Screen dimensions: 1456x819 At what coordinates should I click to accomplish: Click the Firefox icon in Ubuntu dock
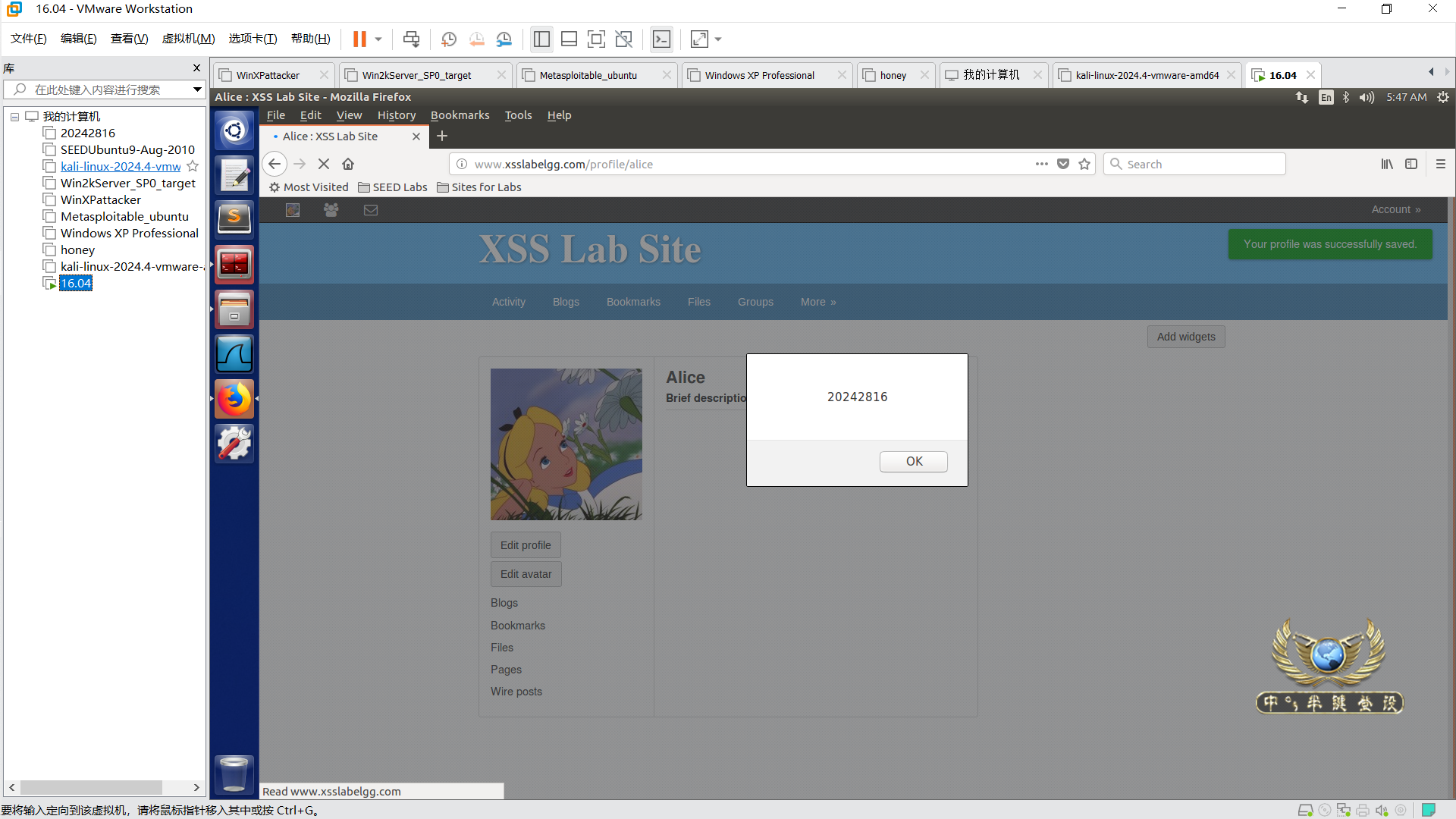tap(234, 399)
